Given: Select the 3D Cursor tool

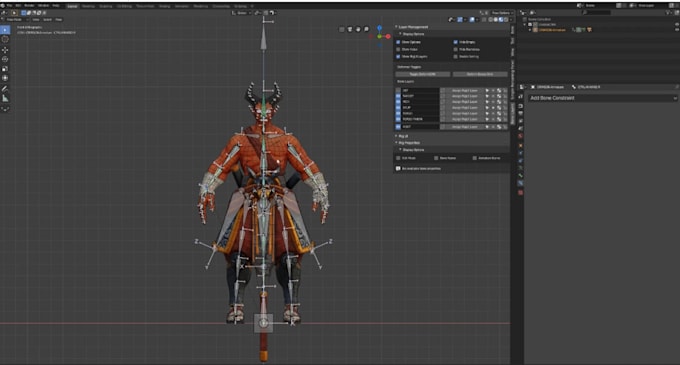Looking at the screenshot, I should (5, 39).
